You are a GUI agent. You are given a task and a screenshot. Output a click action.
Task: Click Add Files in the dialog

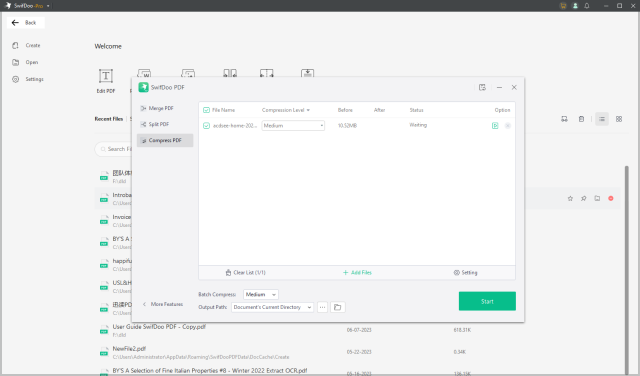pos(357,273)
